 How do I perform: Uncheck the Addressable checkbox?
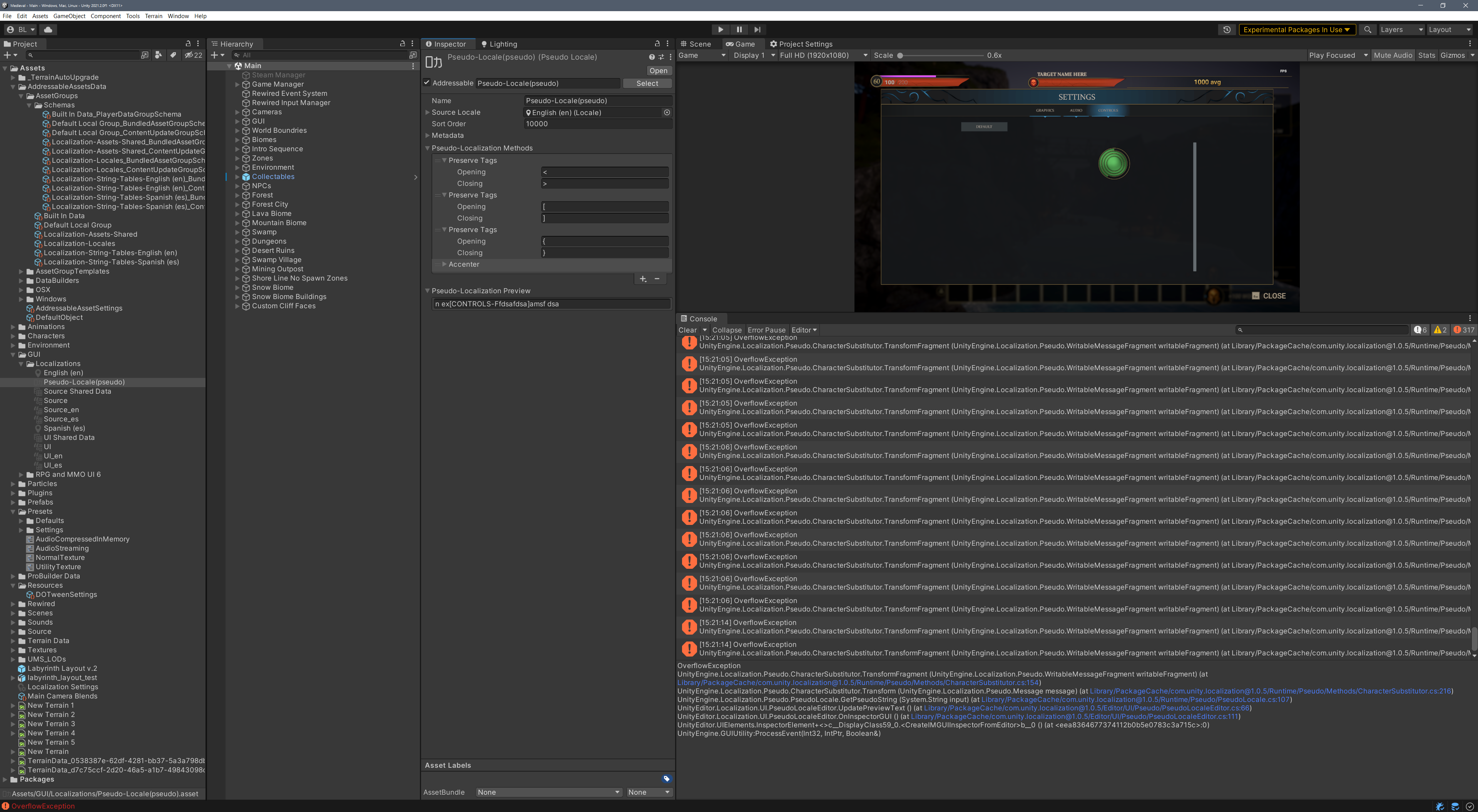click(427, 83)
